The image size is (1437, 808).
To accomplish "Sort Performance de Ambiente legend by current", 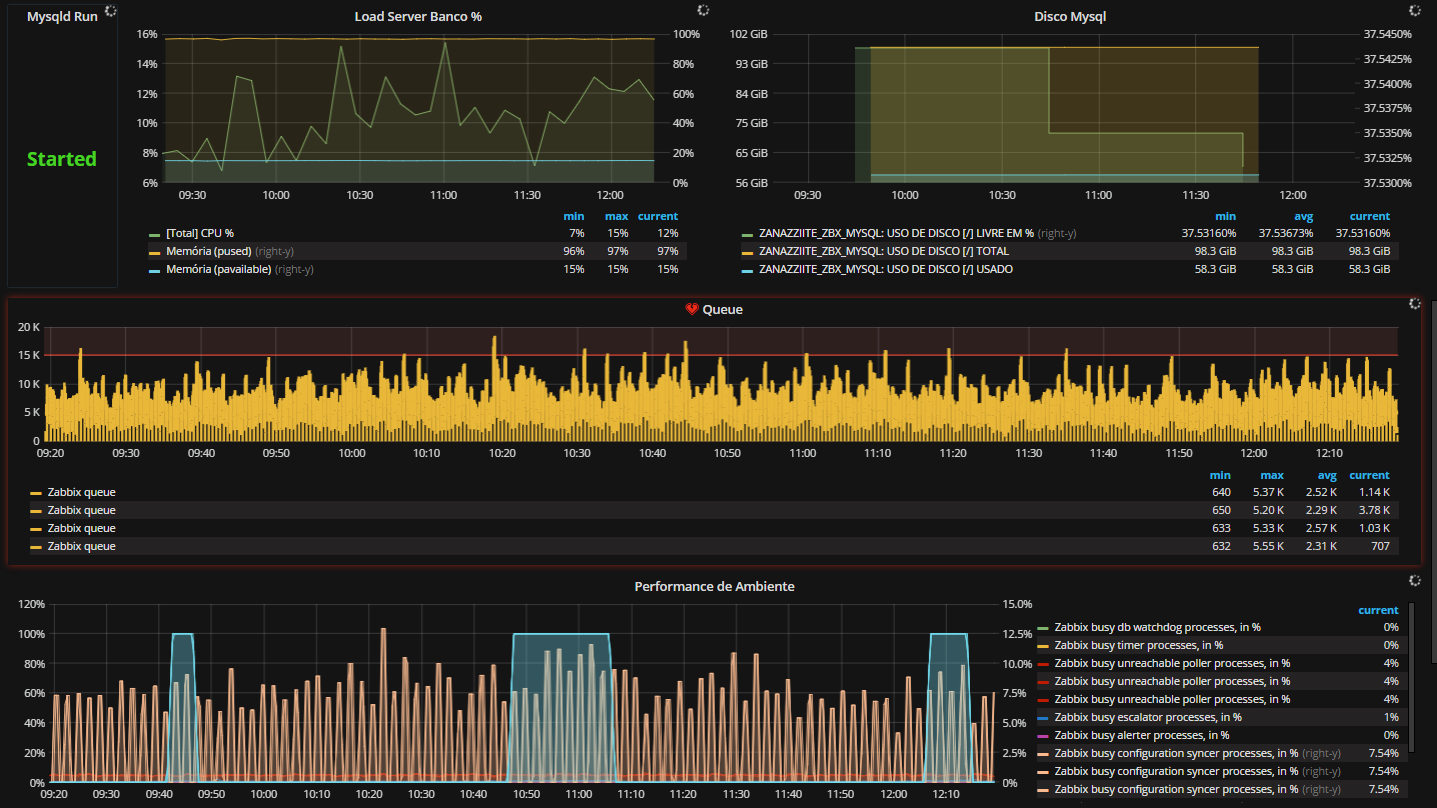I will [1378, 610].
